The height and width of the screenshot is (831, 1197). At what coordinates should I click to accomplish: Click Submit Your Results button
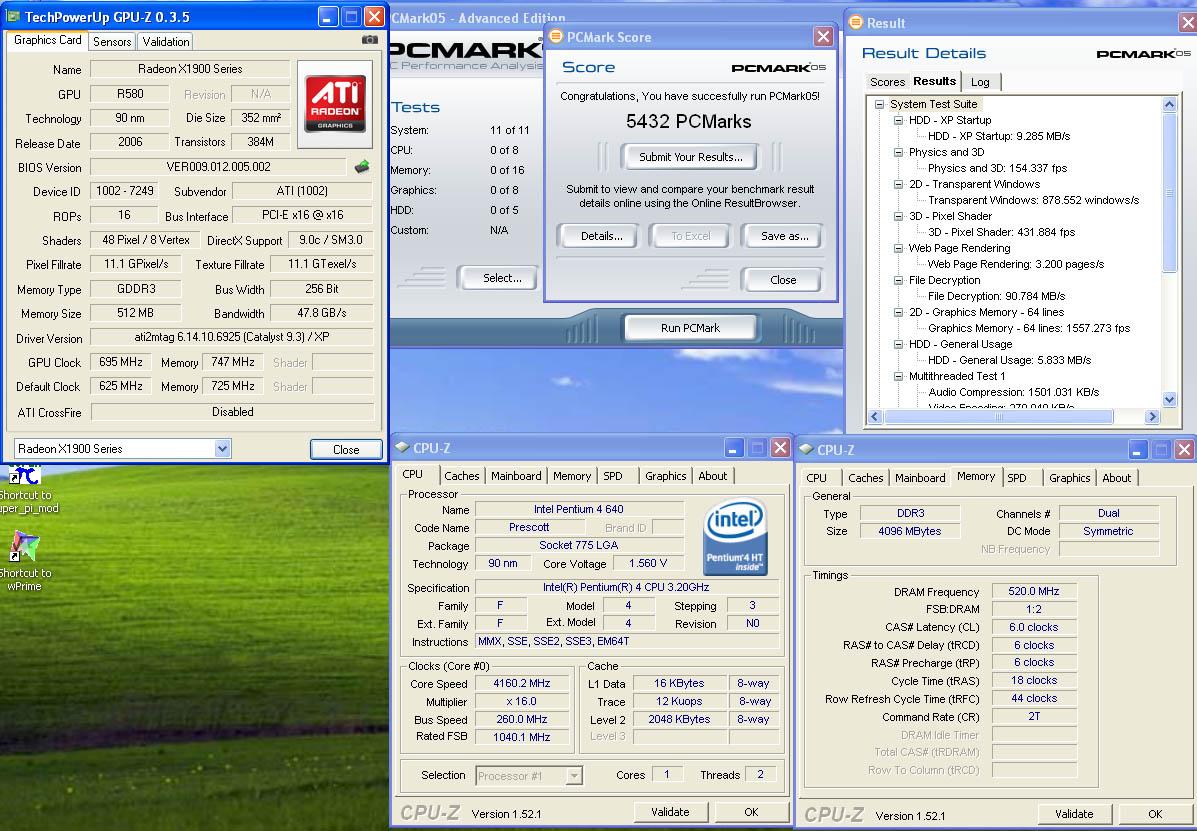coord(691,157)
